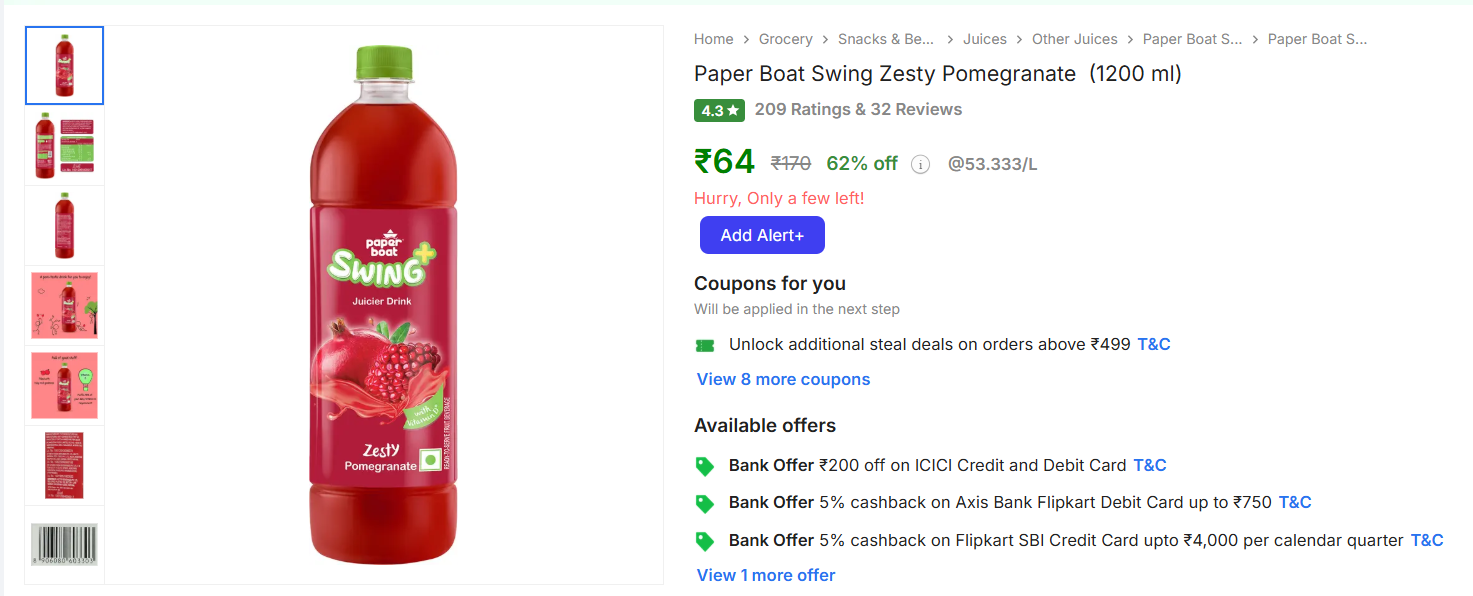Select the Other Juices breadcrumb
The height and width of the screenshot is (596, 1473).
(x=1075, y=39)
